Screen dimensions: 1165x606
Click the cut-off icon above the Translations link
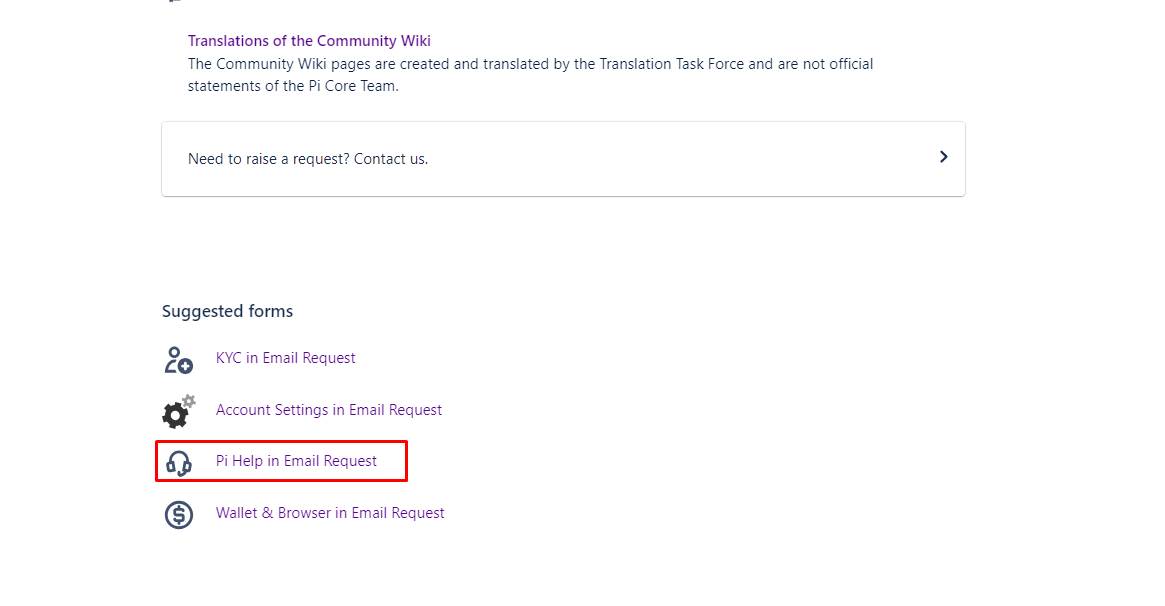click(175, 1)
